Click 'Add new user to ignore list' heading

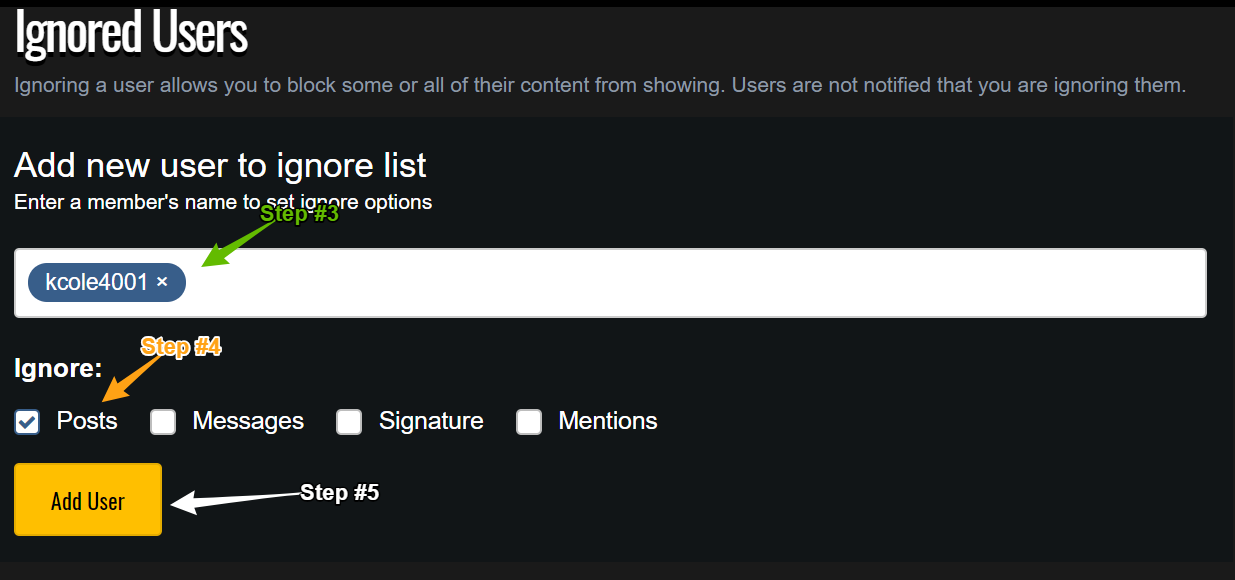(220, 165)
